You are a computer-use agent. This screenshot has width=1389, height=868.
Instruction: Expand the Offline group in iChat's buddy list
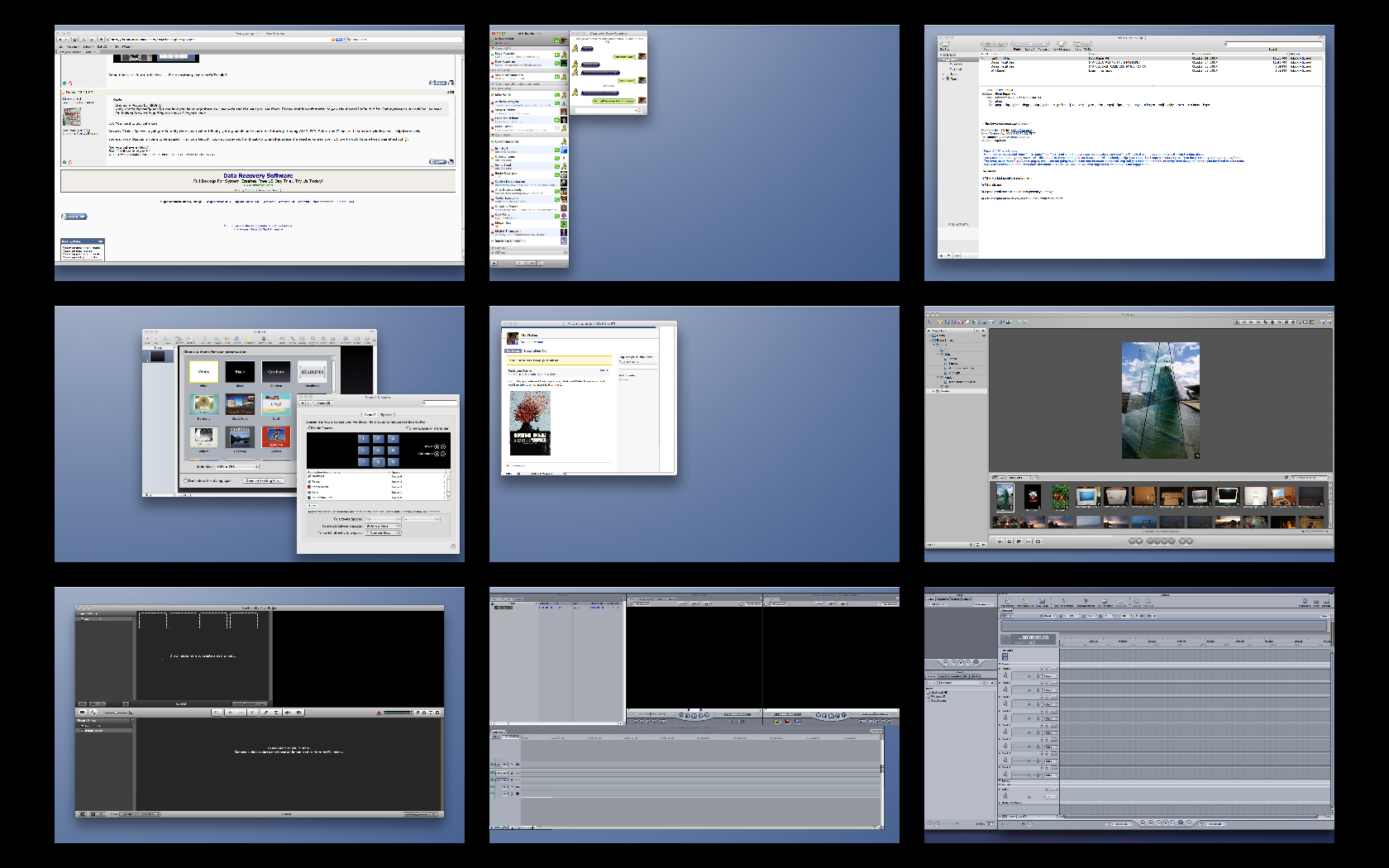click(493, 253)
